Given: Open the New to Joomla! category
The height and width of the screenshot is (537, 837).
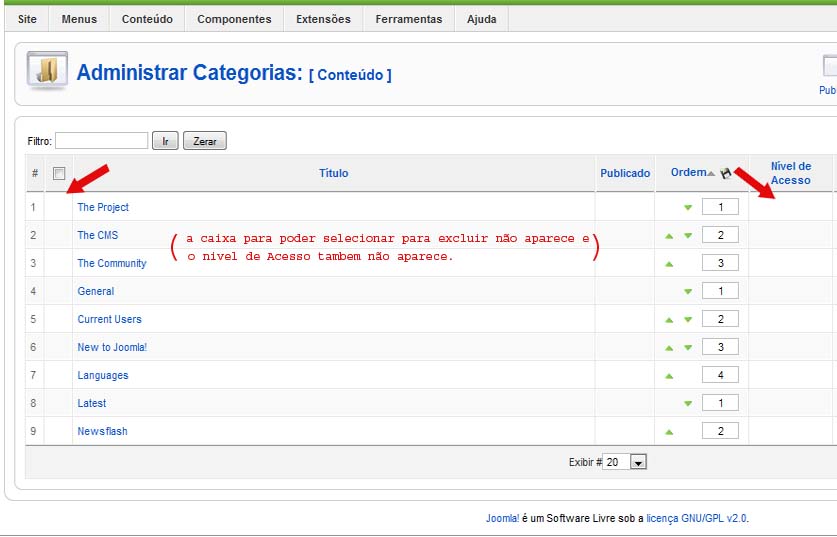Looking at the screenshot, I should pos(112,347).
